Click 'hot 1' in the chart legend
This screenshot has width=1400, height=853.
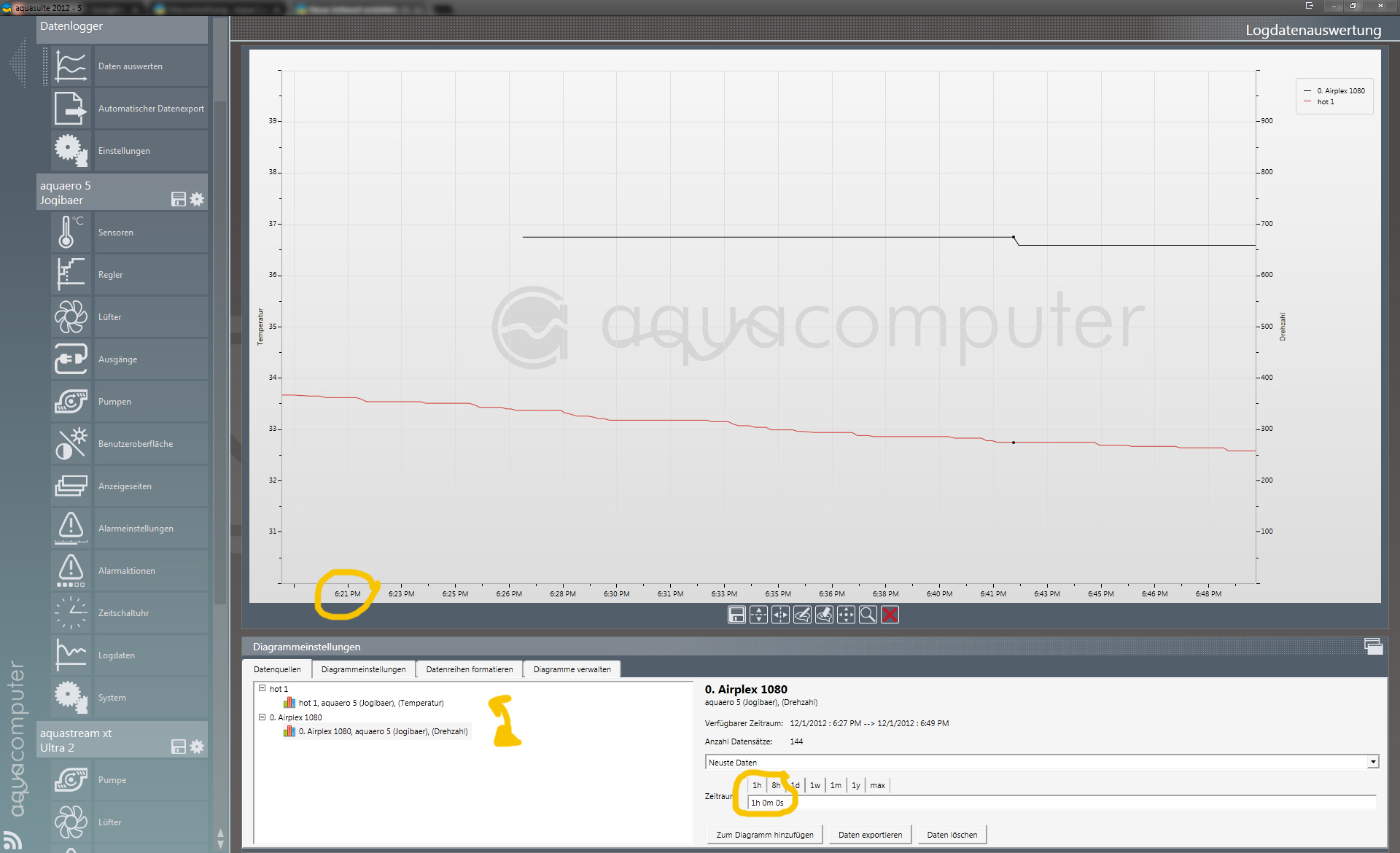click(x=1326, y=102)
